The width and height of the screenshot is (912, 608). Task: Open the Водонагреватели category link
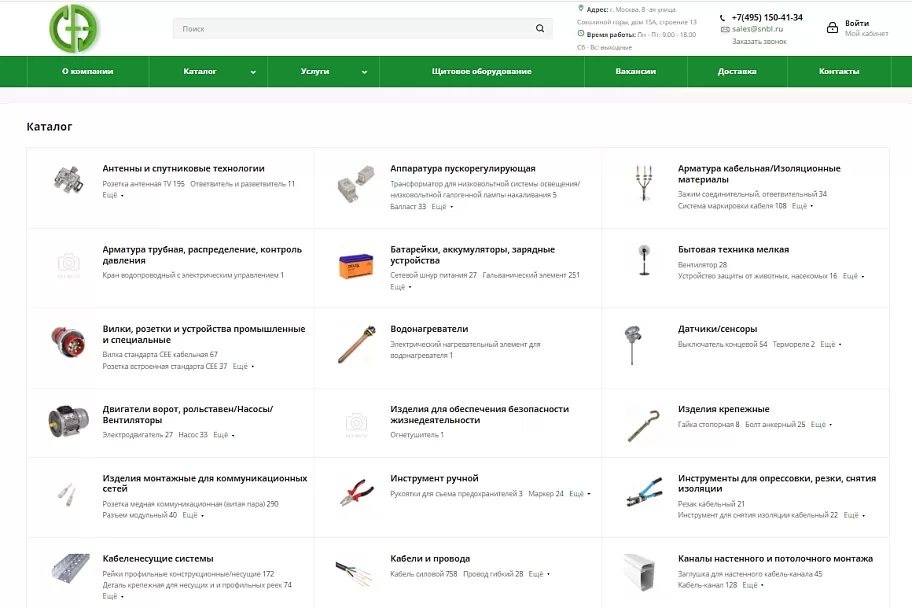(429, 329)
